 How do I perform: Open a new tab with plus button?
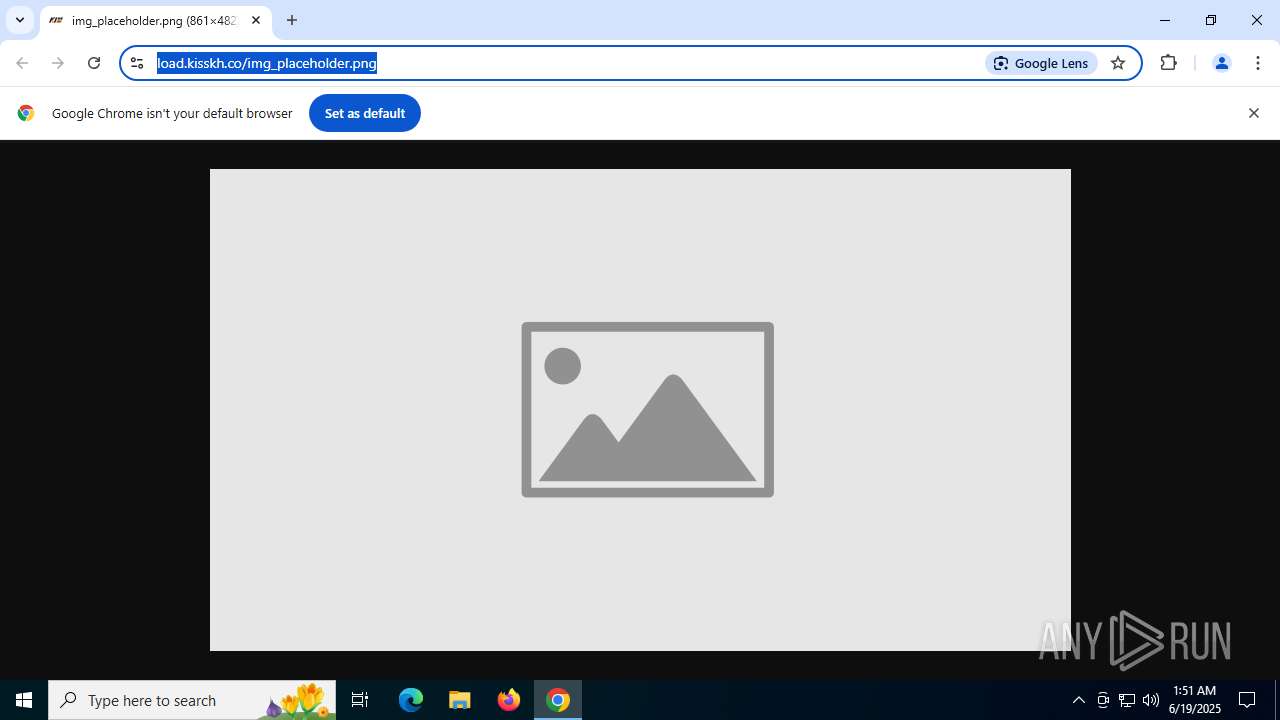point(292,20)
